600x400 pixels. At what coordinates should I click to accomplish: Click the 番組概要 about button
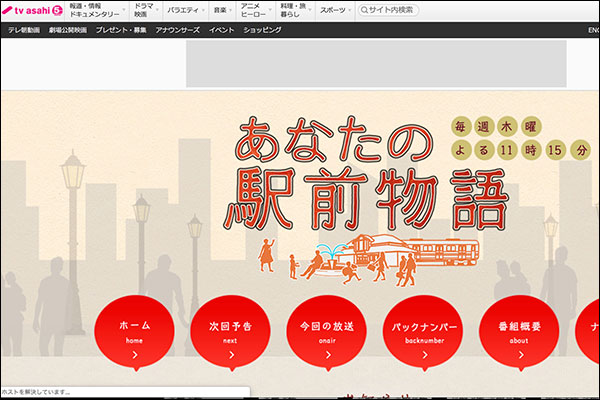(517, 330)
